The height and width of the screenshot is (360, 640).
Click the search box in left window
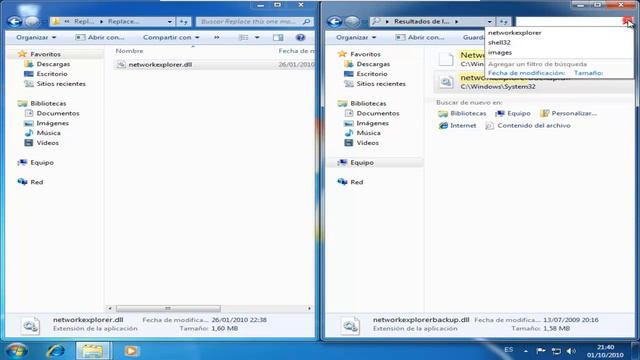pyautogui.click(x=255, y=21)
